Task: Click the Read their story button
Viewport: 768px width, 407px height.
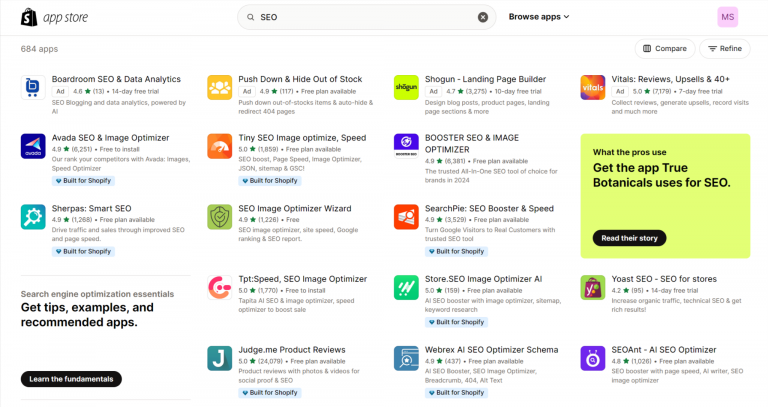Action: pyautogui.click(x=629, y=238)
